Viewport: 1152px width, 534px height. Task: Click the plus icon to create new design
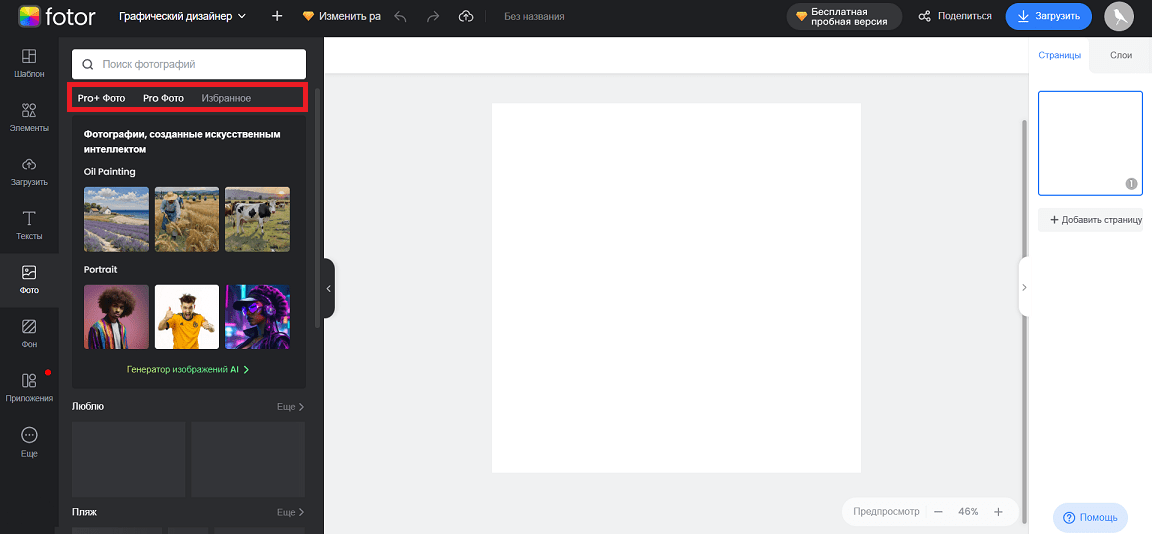pyautogui.click(x=277, y=16)
